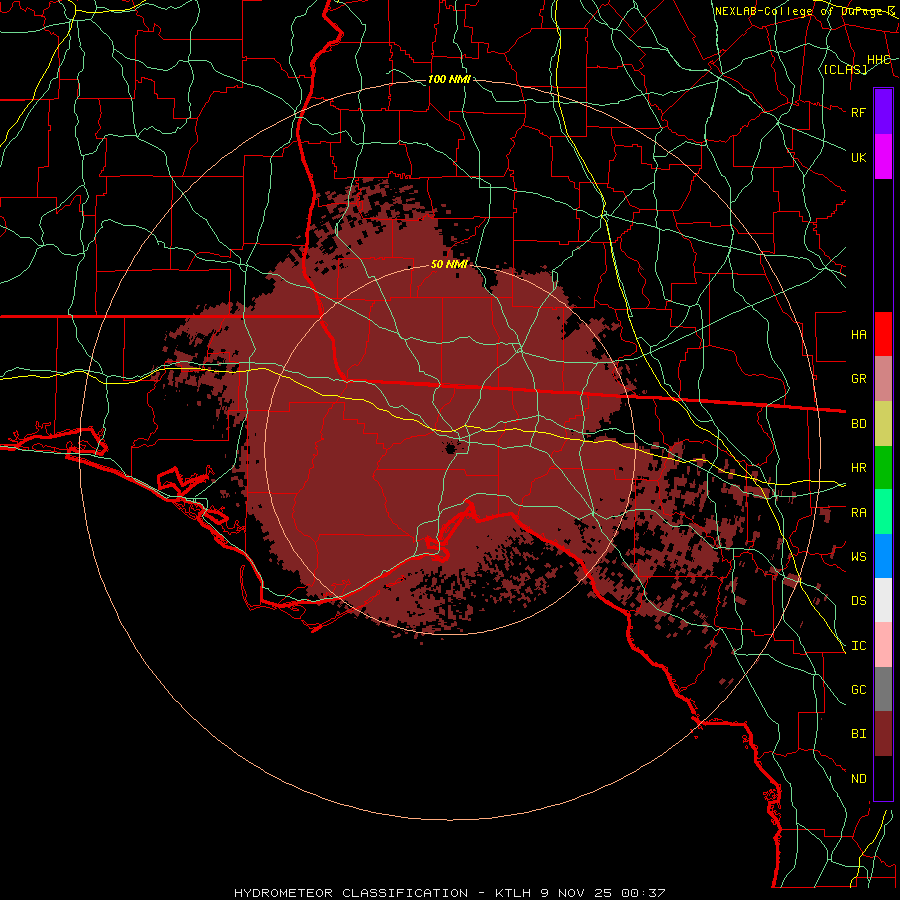Click the BD legend label
Screen dimensions: 900x900
pos(858,424)
